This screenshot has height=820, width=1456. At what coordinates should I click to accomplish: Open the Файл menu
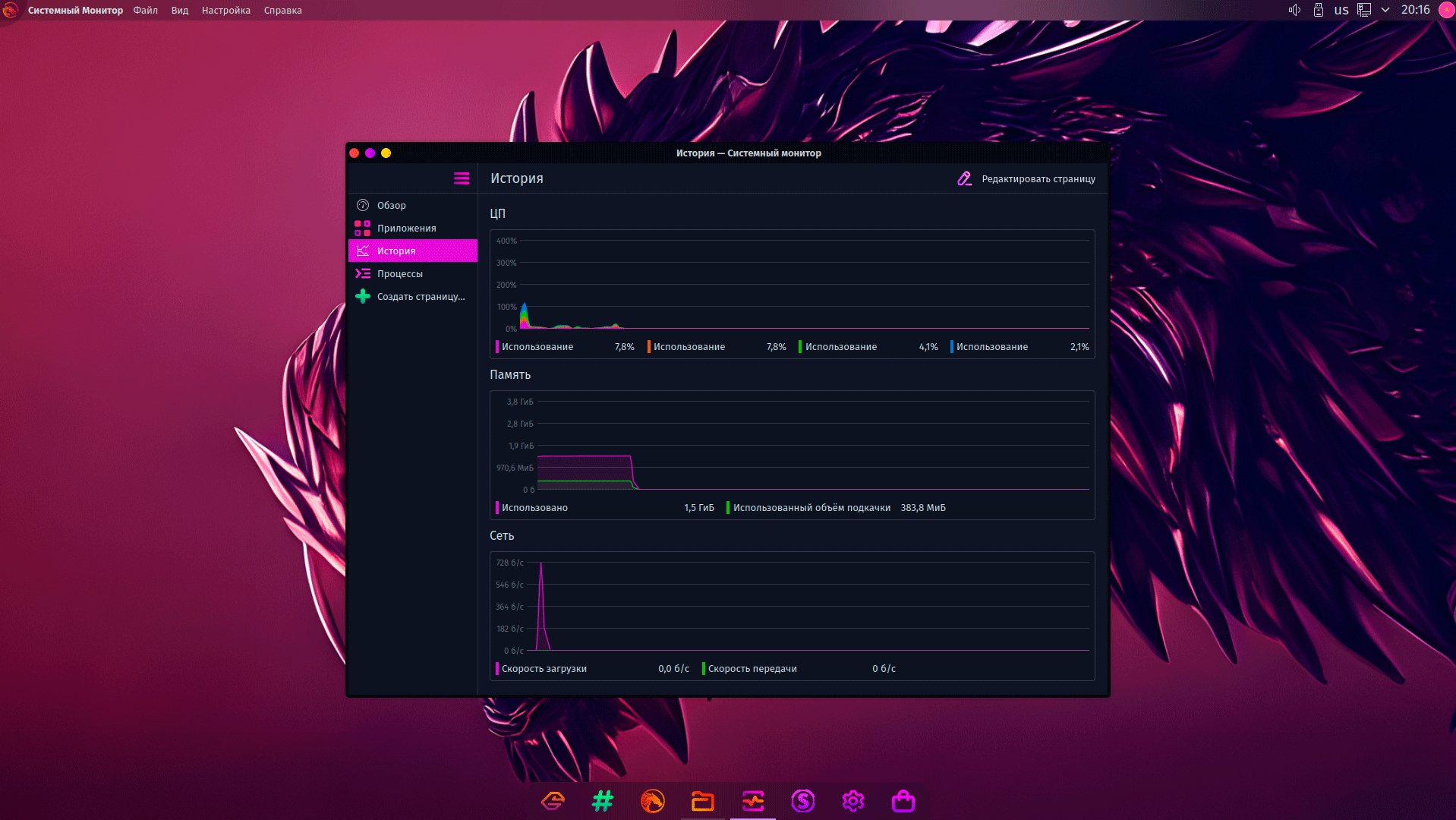pyautogui.click(x=145, y=11)
